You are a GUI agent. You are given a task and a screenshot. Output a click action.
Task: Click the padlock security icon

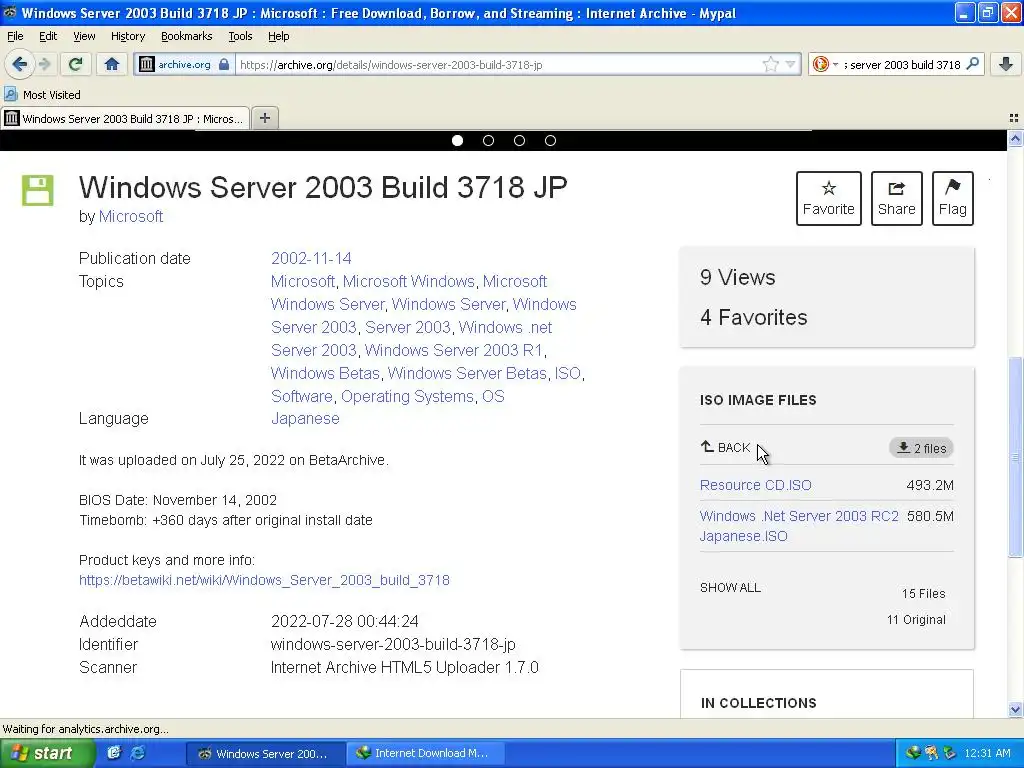(224, 64)
